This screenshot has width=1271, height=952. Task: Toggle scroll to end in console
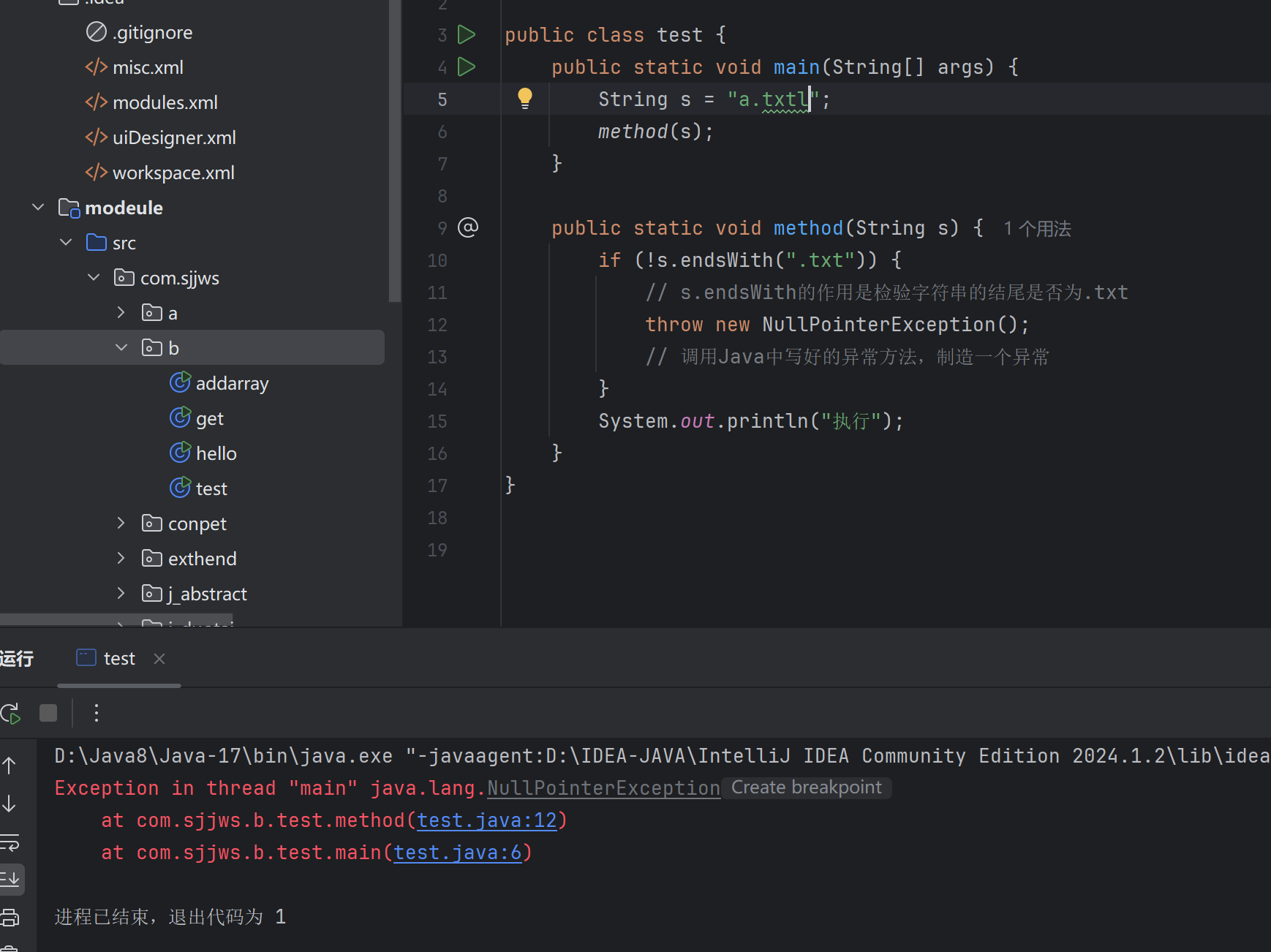point(11,879)
